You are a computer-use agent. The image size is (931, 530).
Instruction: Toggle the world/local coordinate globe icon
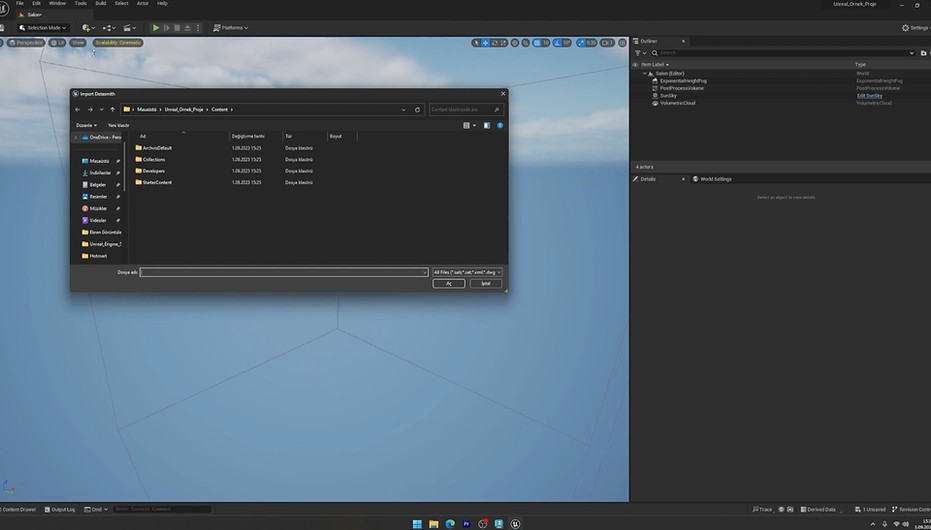[515, 43]
